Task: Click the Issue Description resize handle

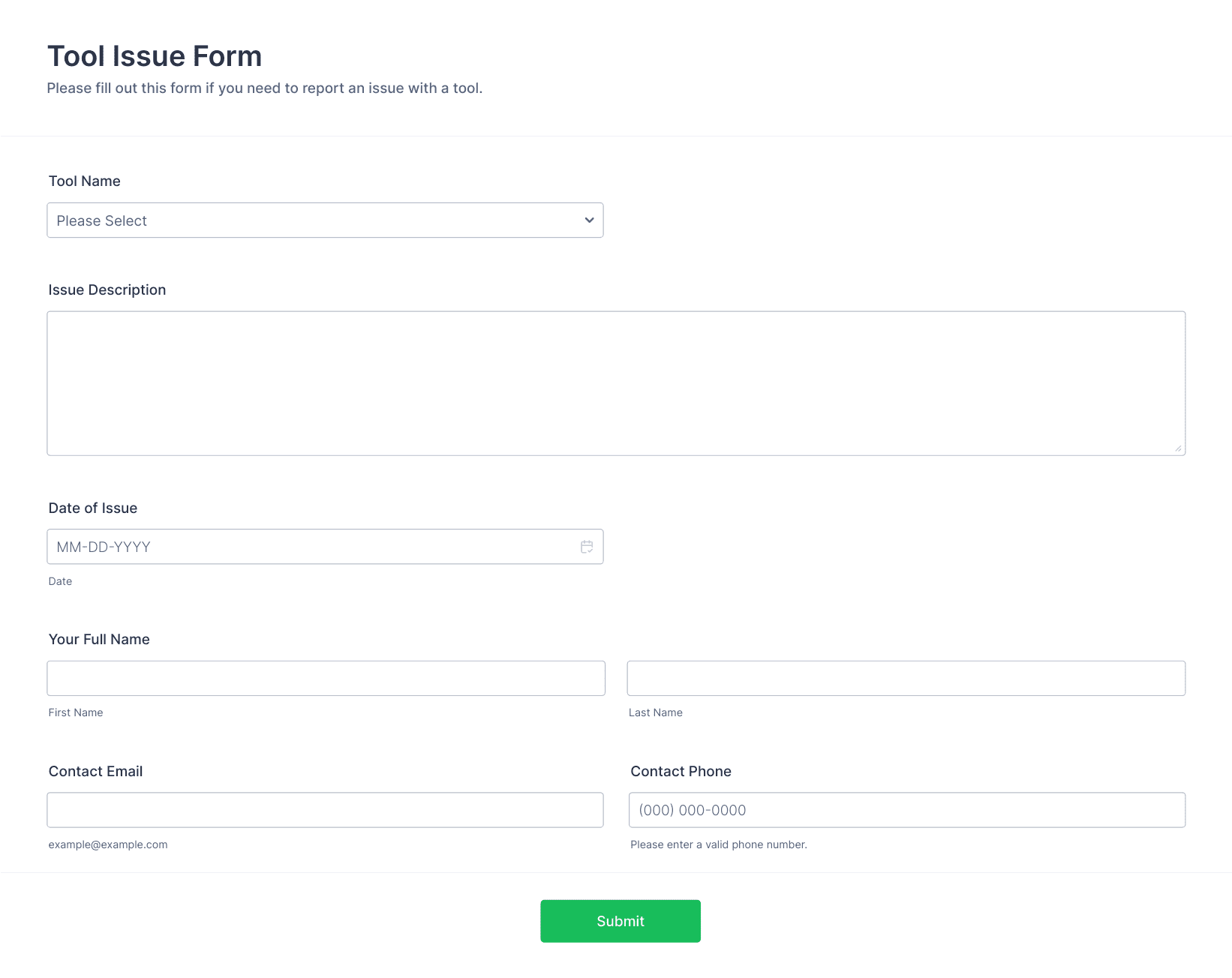Action: pos(1178,448)
